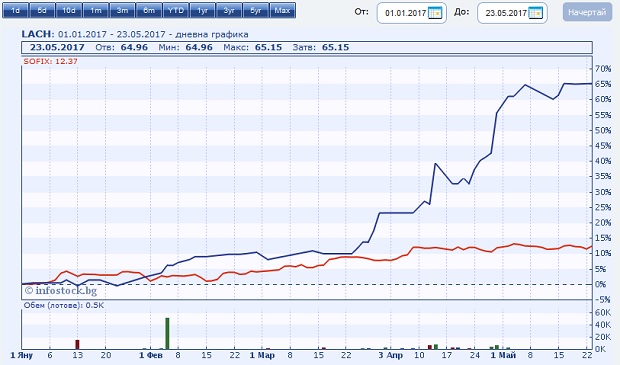
Task: Click the tall green volume bar in February
Action: pyautogui.click(x=167, y=333)
